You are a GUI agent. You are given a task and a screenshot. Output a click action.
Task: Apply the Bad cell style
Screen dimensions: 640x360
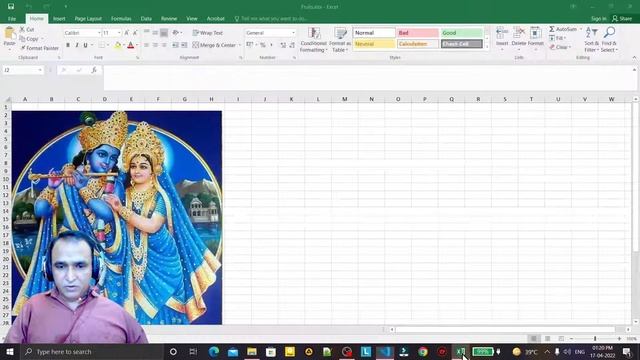418,33
